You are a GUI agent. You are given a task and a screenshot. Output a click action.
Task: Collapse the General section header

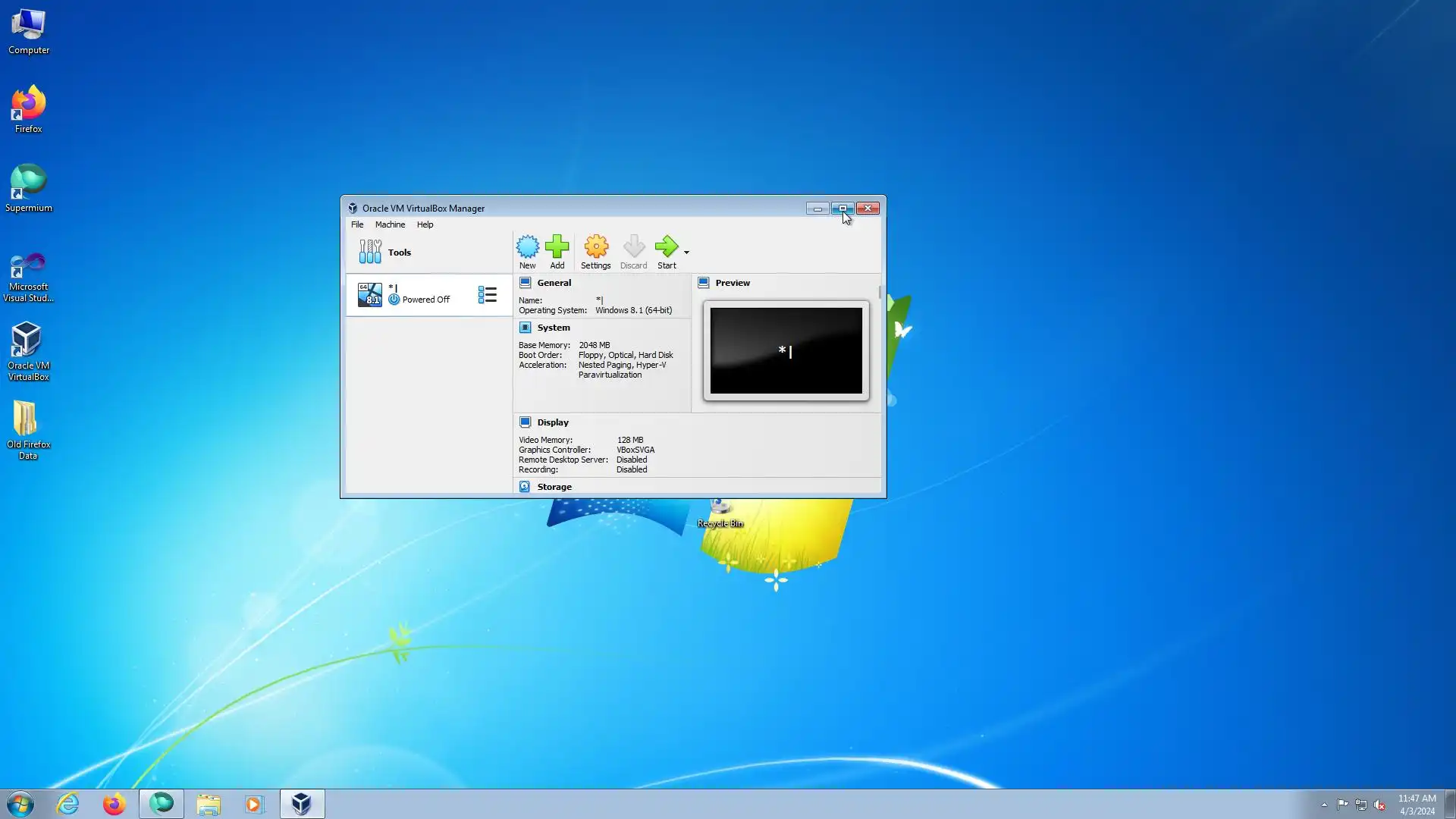pos(554,283)
